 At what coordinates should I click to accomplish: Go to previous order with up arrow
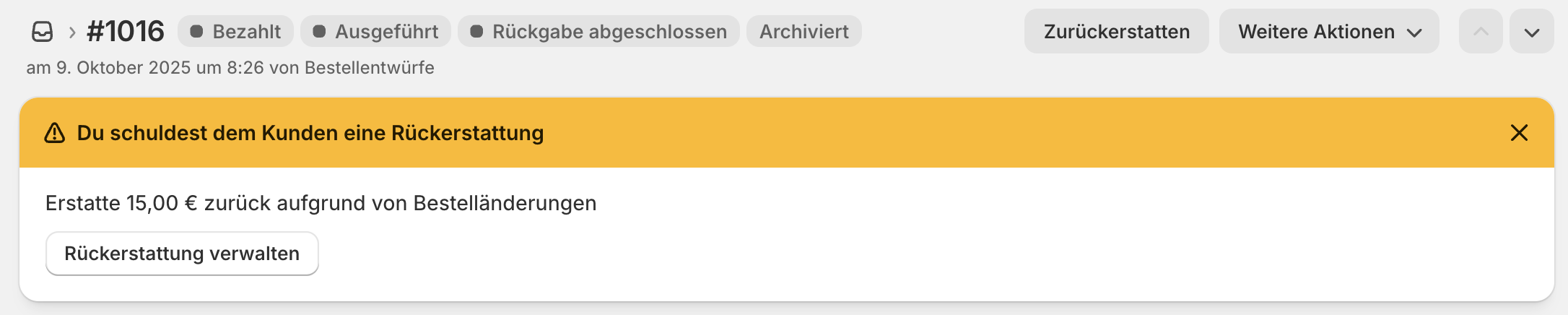click(x=1481, y=32)
